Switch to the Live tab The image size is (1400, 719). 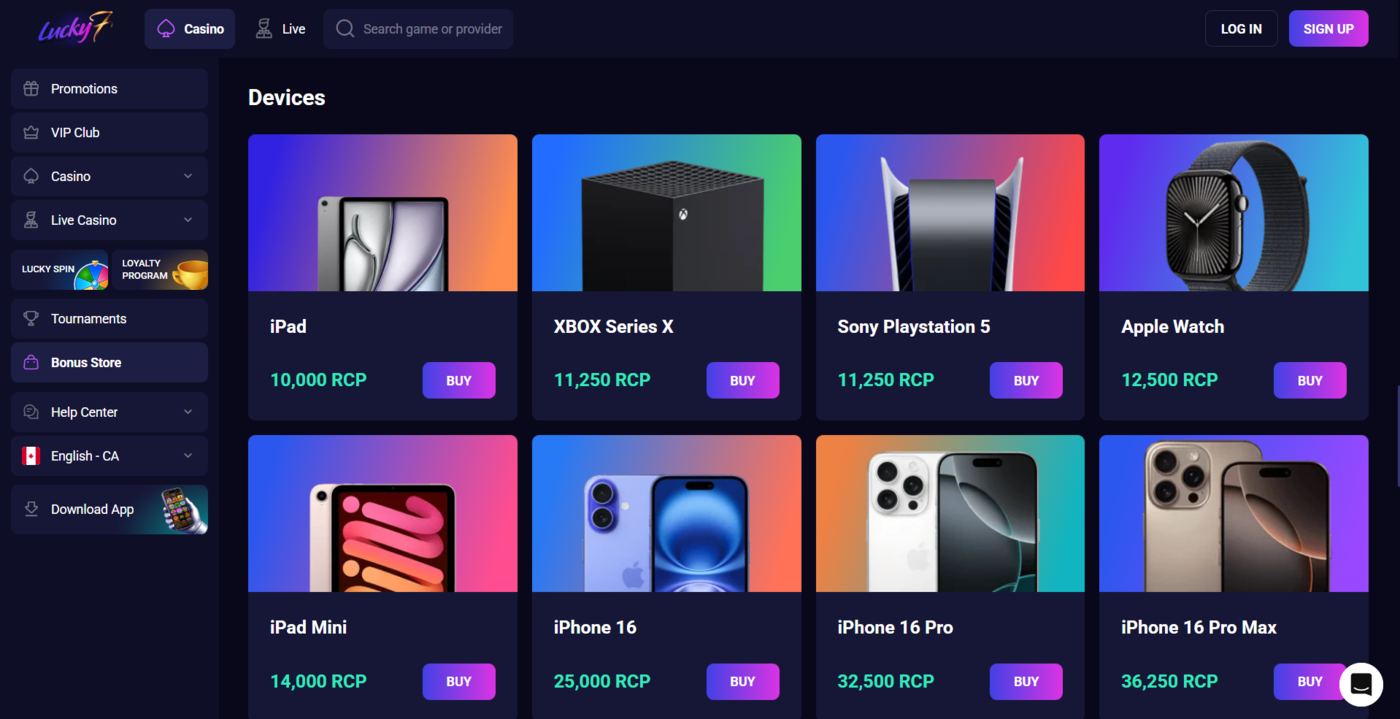point(280,29)
